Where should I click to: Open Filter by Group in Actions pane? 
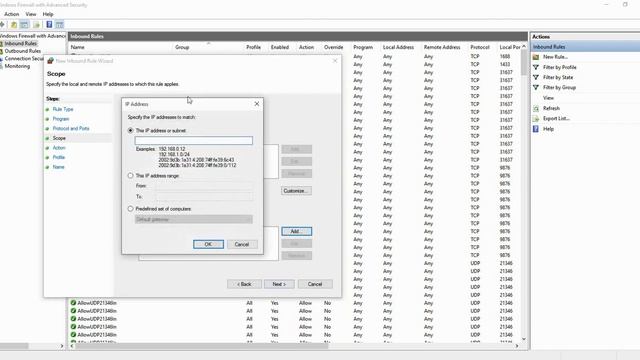[559, 87]
